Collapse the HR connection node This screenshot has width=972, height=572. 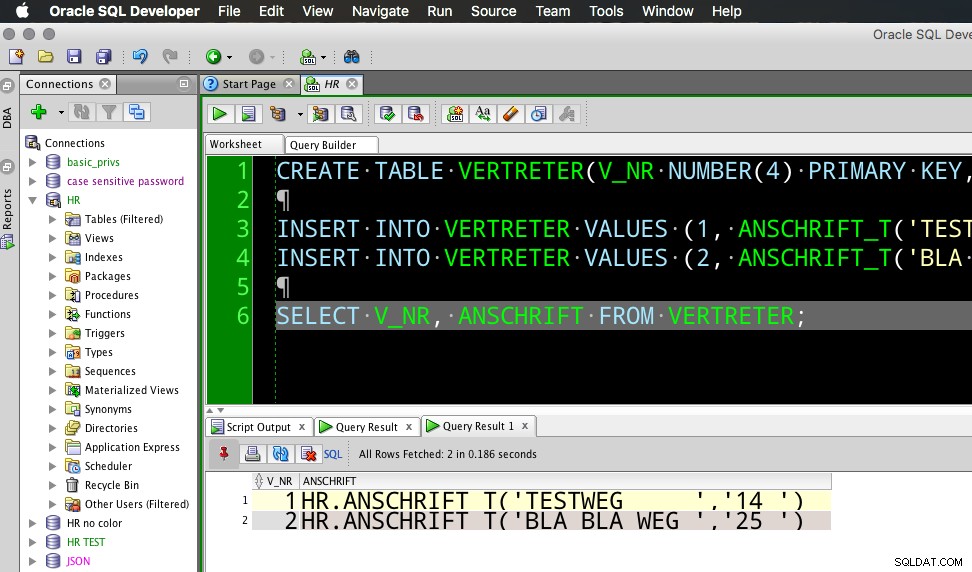33,200
